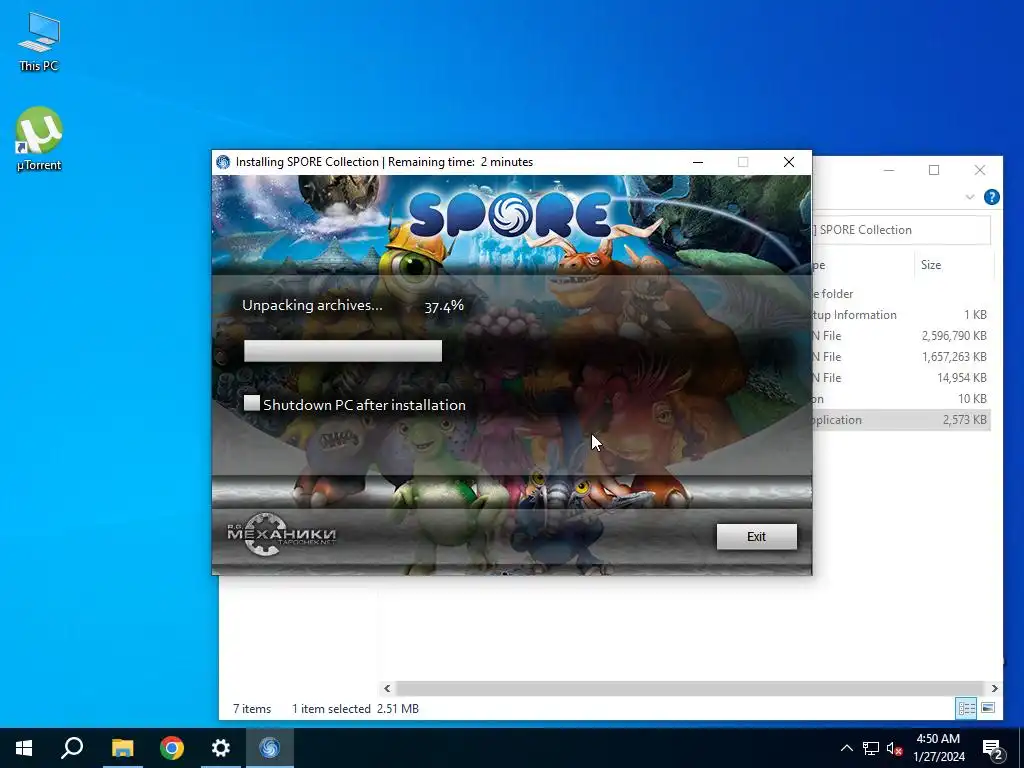The width and height of the screenshot is (1024, 768).
Task: Open File Explorer help question icon
Action: 991,197
